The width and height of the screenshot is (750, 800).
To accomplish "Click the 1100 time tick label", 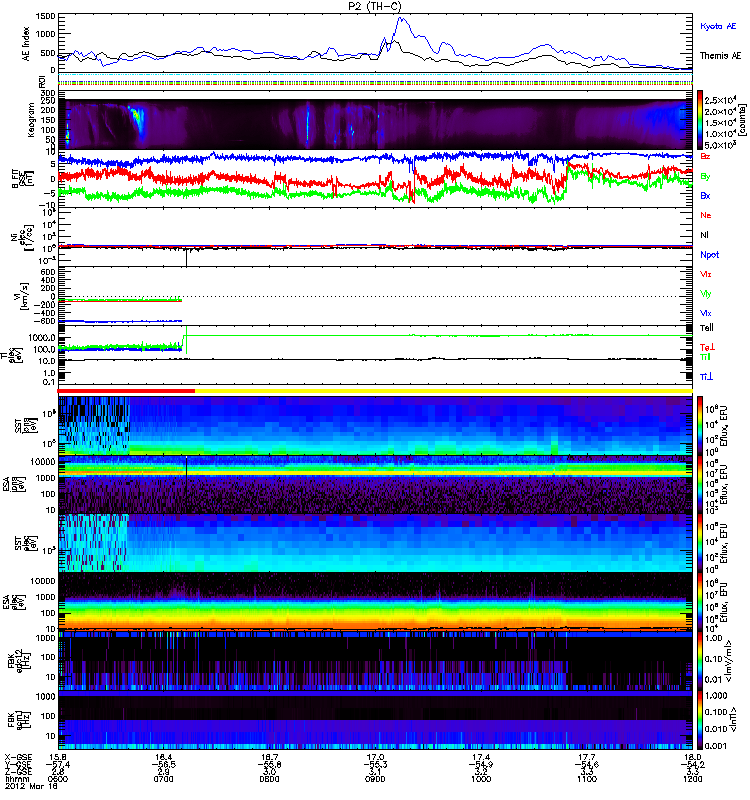I will (x=587, y=779).
